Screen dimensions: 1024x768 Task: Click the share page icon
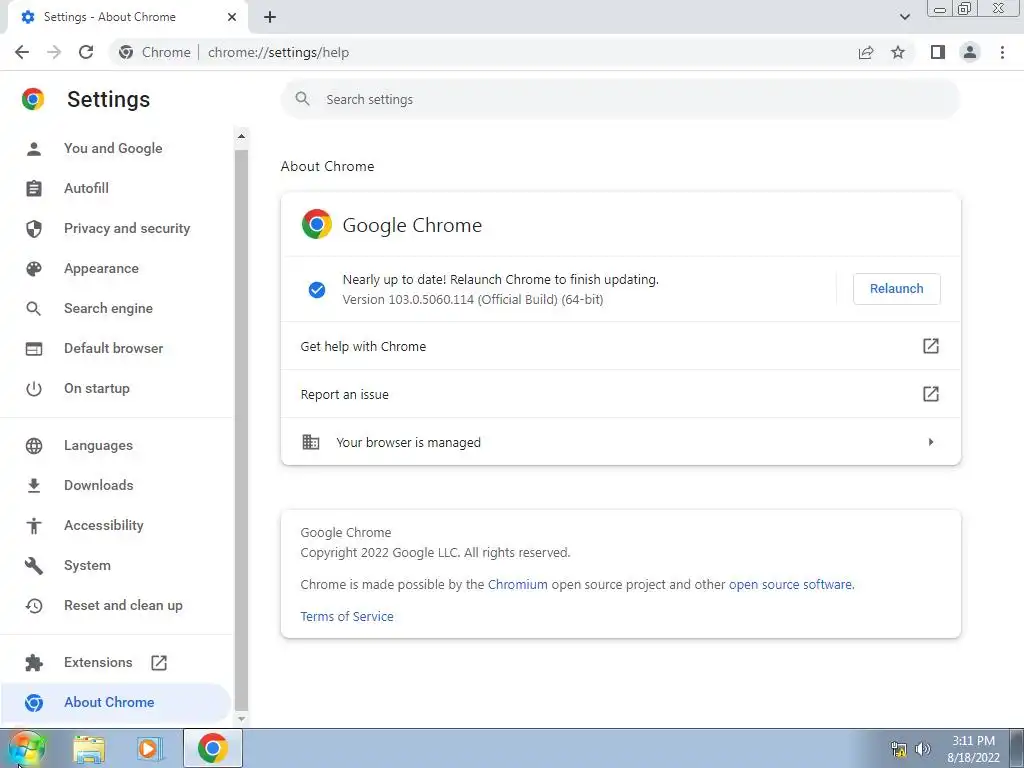(x=866, y=52)
